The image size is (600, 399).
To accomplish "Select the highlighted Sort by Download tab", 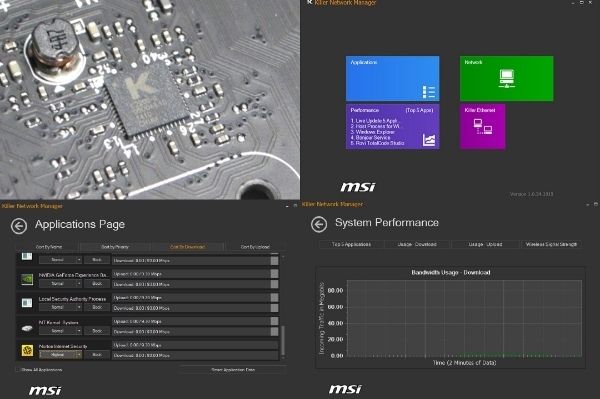I will [x=188, y=247].
